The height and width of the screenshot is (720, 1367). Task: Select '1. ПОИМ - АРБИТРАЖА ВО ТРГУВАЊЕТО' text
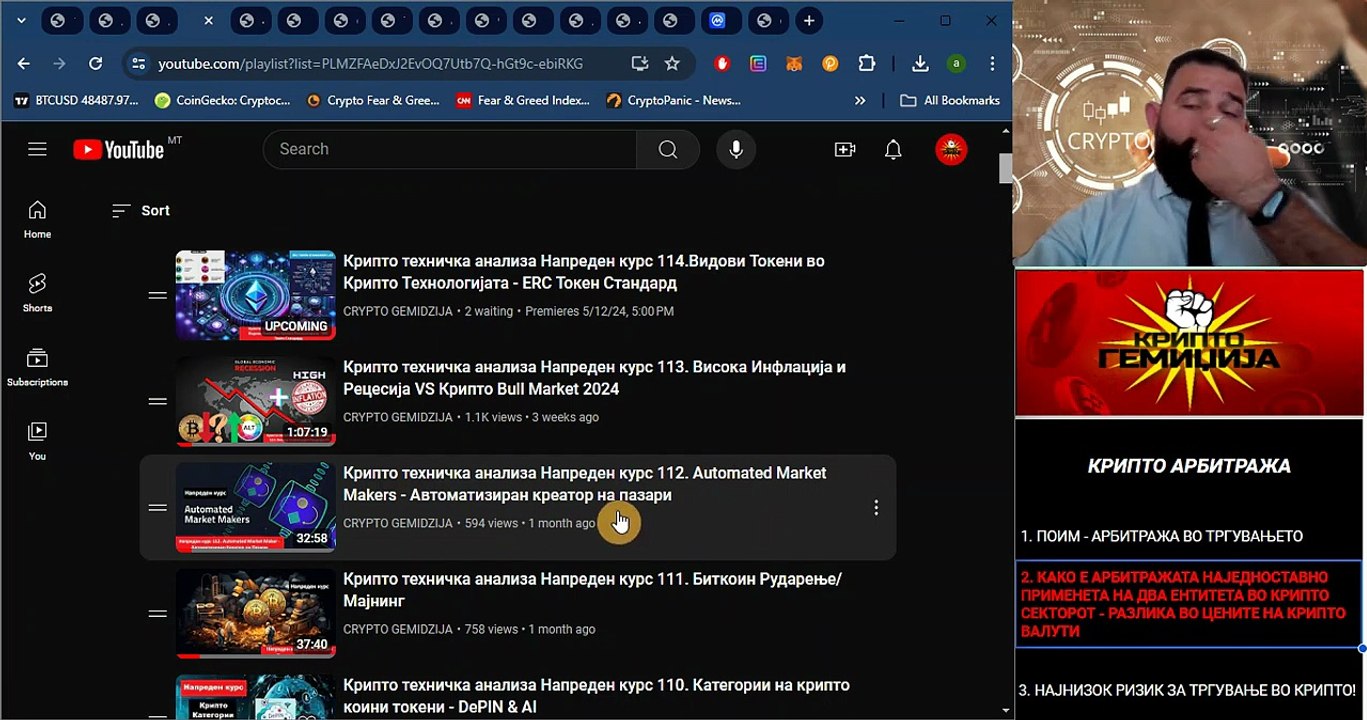coord(1161,536)
